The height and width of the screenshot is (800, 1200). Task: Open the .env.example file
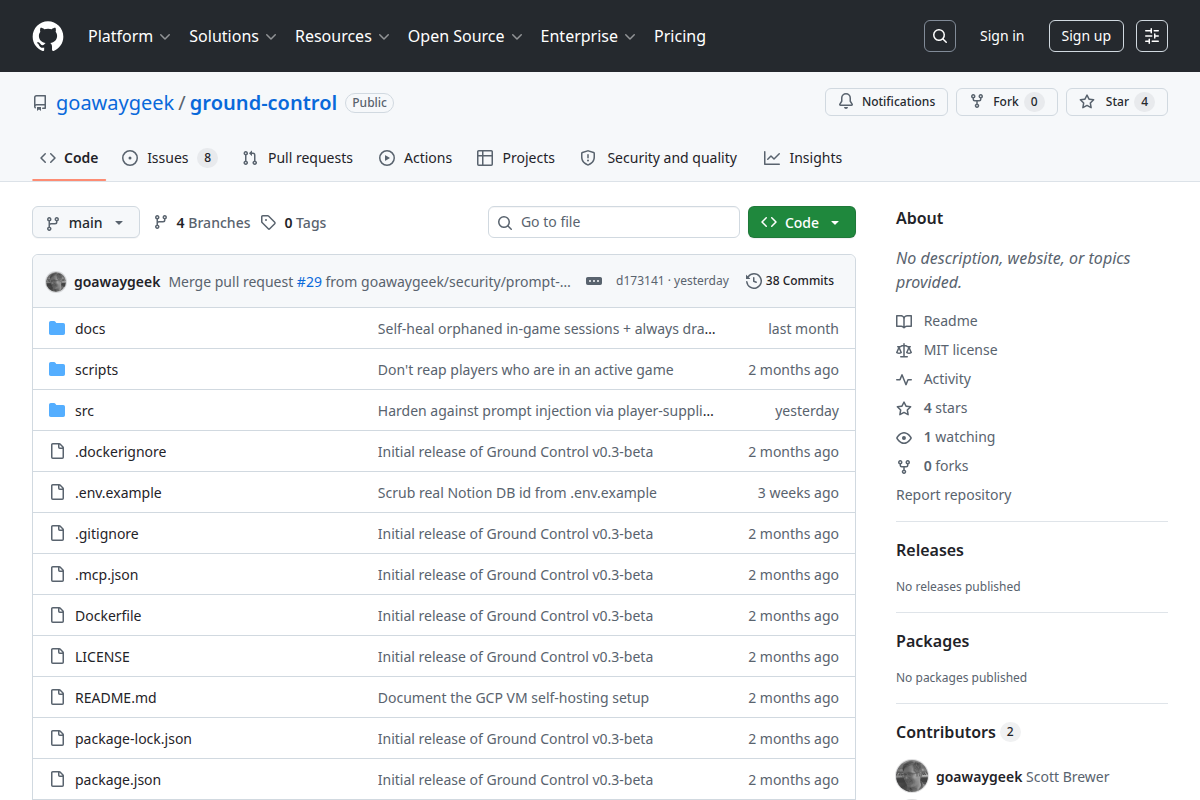coord(118,493)
